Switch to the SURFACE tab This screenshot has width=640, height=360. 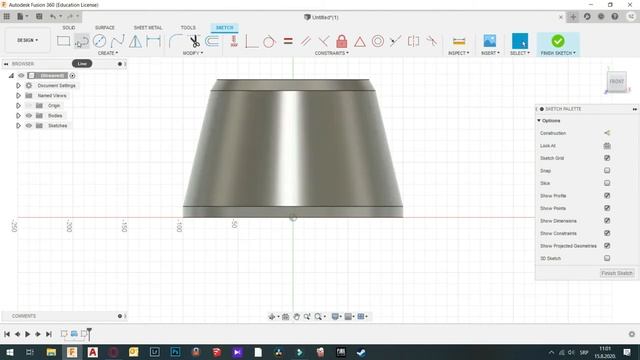104,27
